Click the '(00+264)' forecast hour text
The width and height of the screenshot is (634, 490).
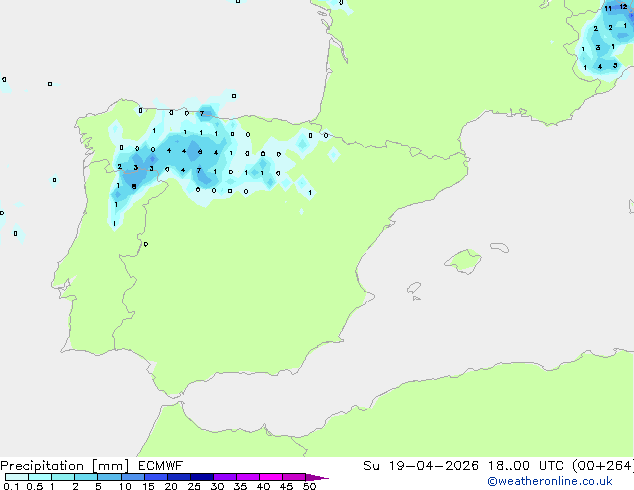tap(603, 466)
